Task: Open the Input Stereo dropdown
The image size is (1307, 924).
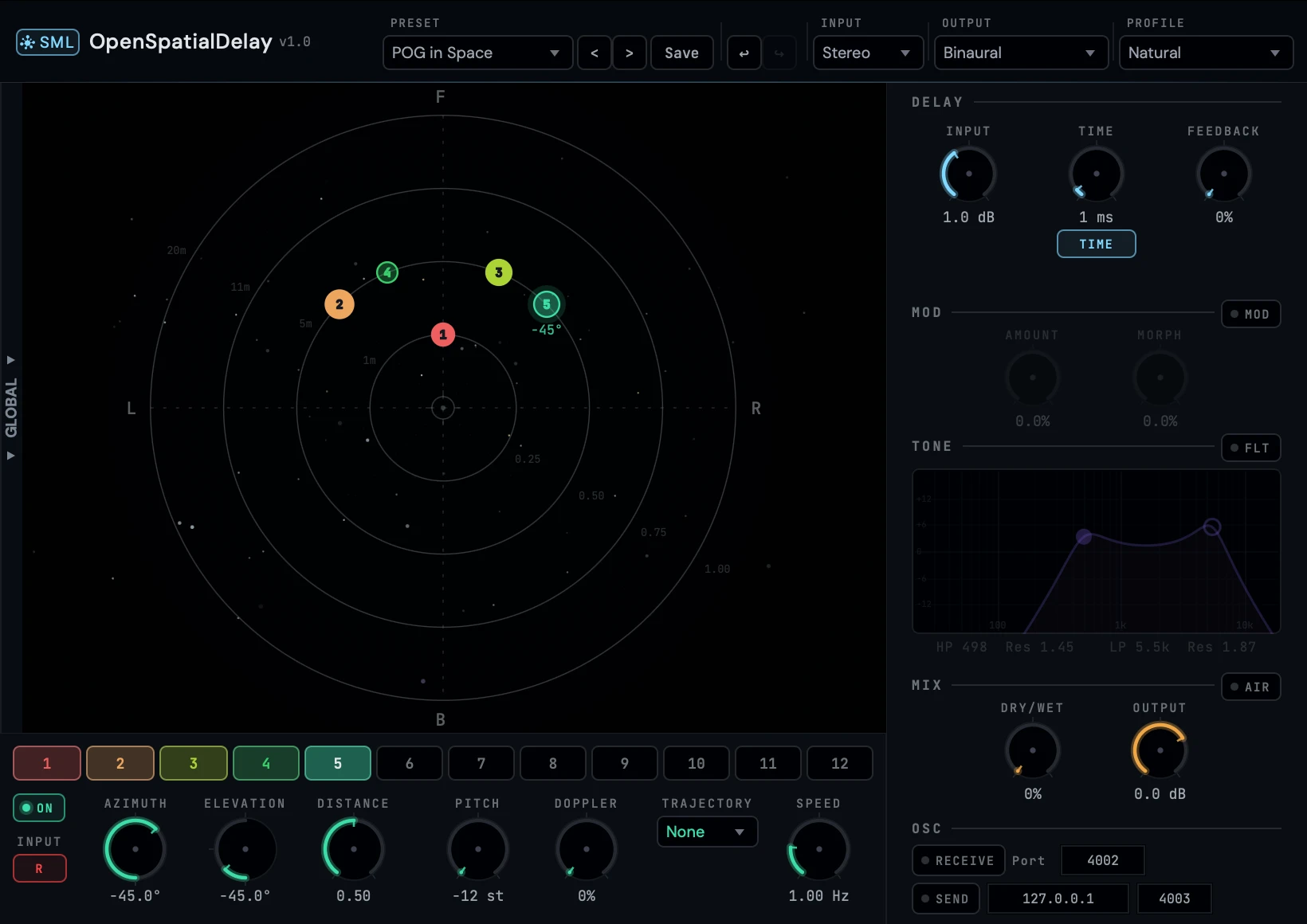Action: pos(868,53)
